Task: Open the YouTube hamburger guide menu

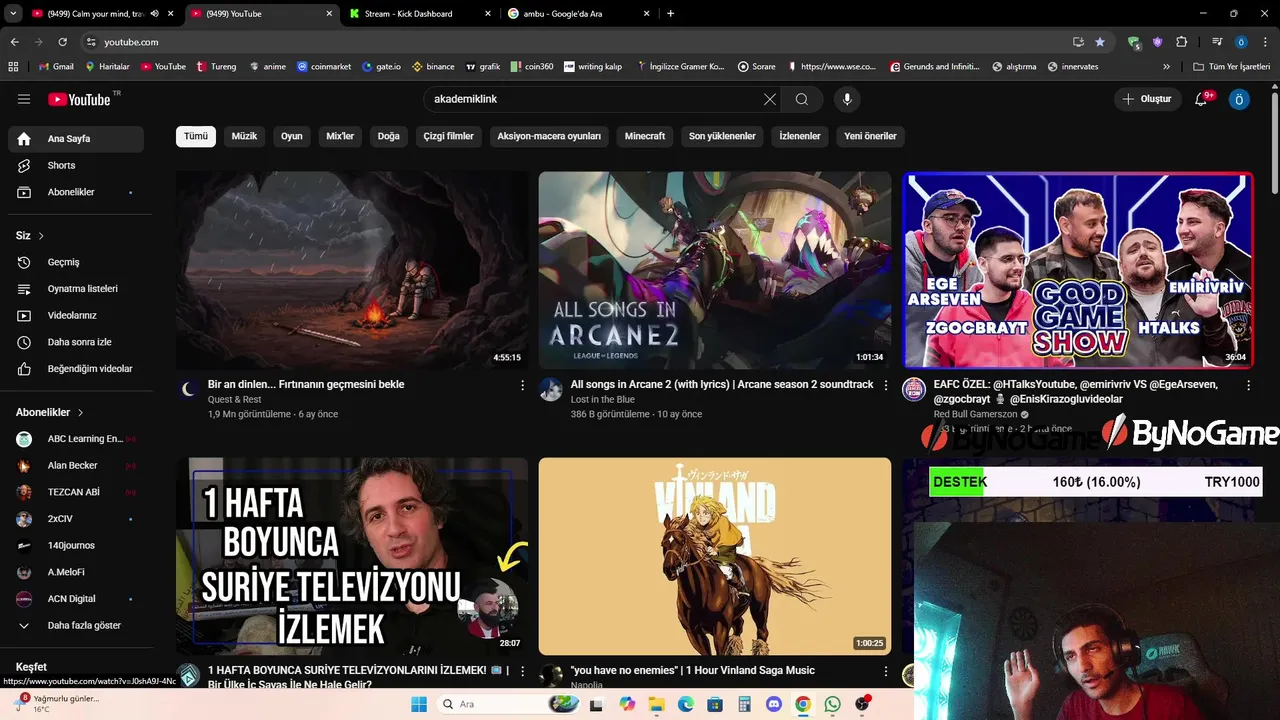Action: coord(24,99)
